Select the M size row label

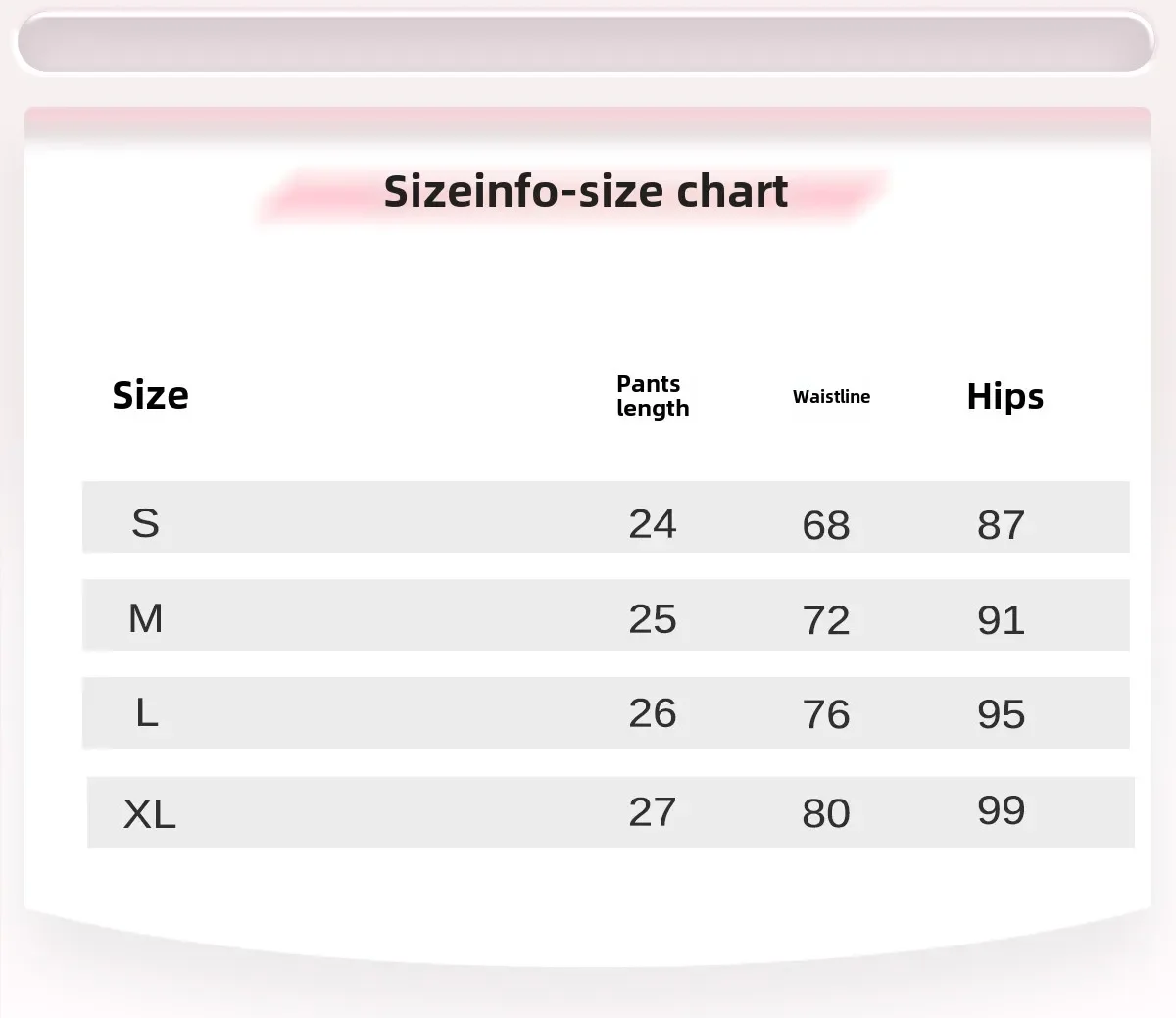point(145,618)
